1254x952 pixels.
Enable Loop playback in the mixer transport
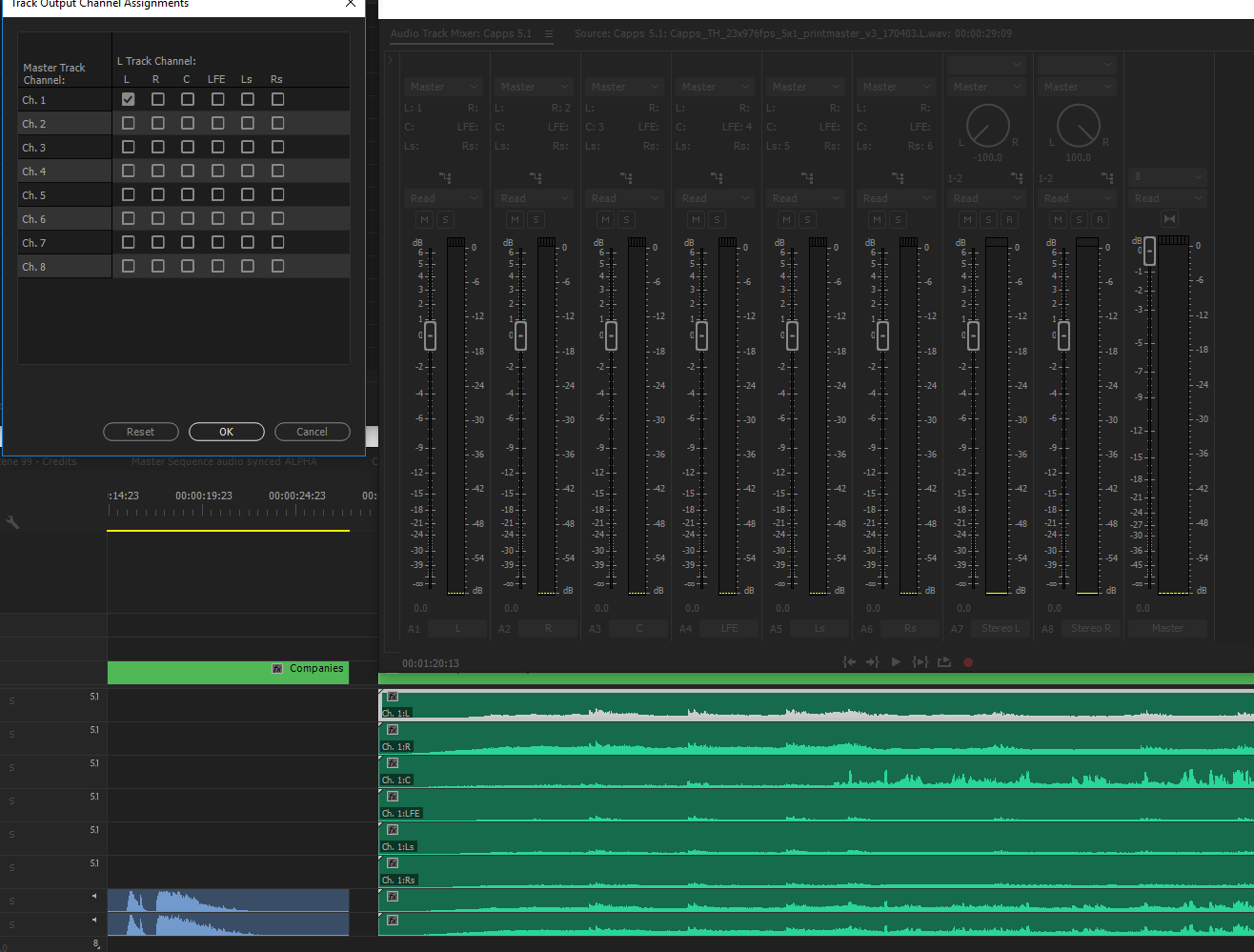tap(944, 661)
